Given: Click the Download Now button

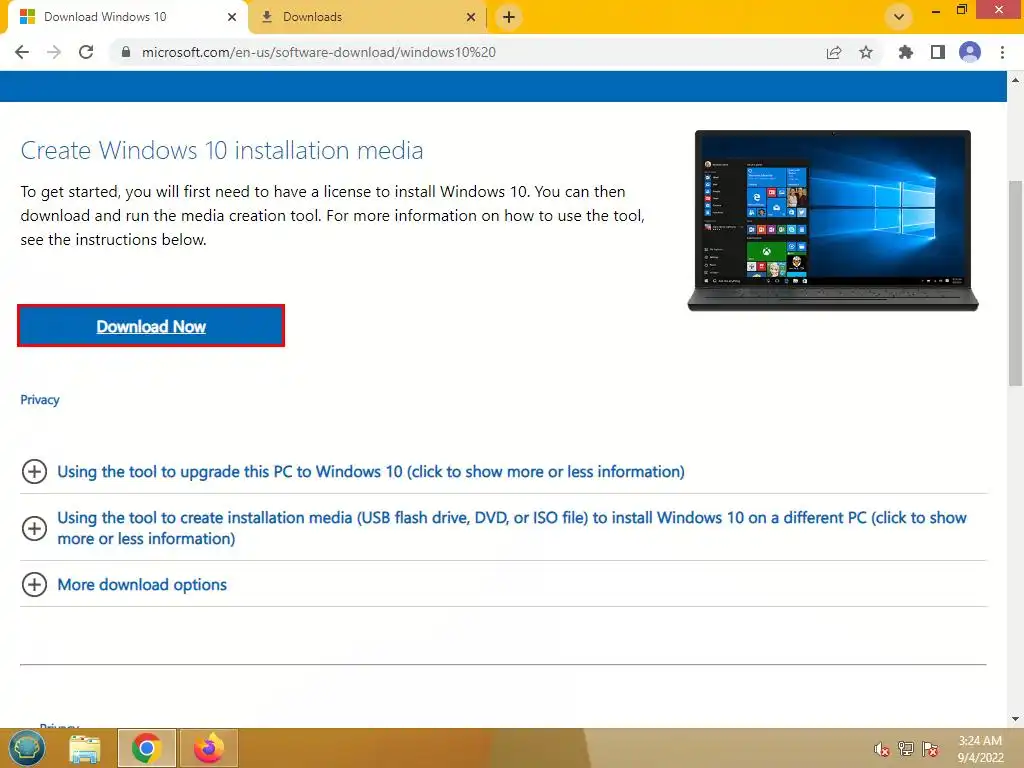Looking at the screenshot, I should tap(151, 326).
